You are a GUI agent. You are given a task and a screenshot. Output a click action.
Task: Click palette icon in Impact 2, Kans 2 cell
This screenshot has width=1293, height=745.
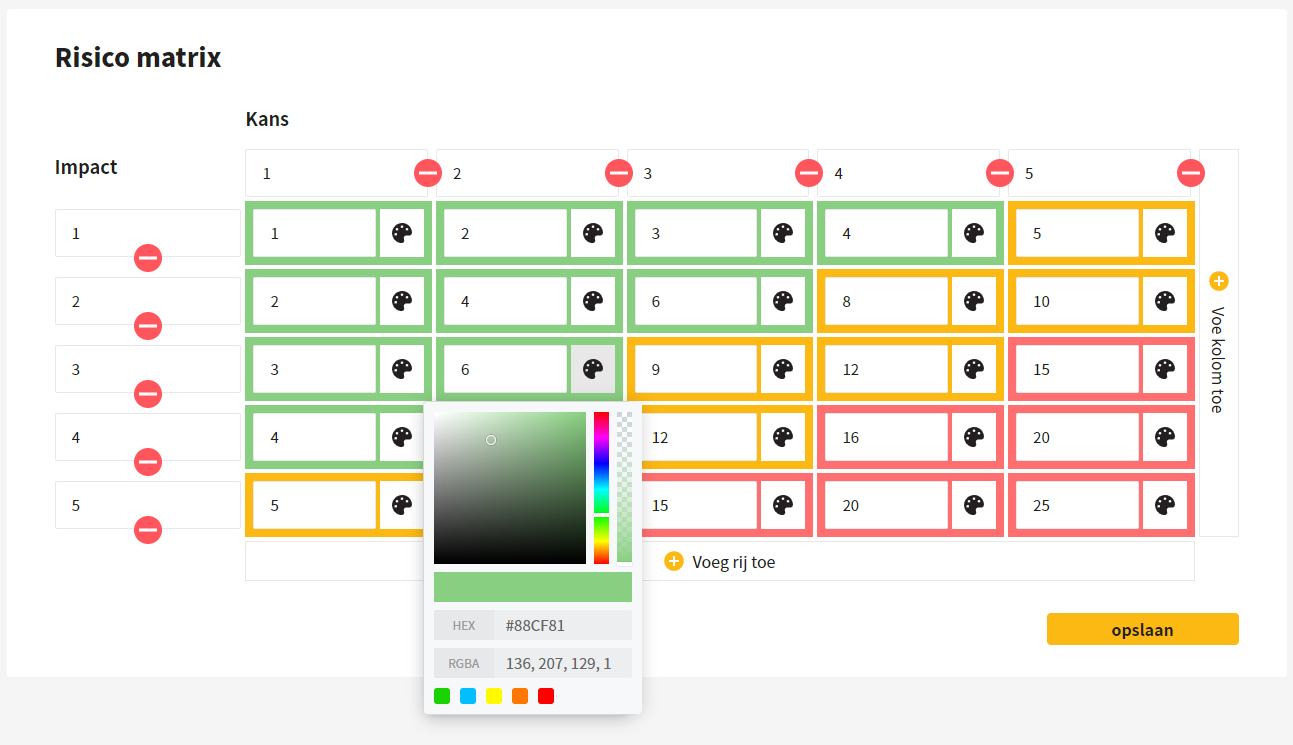[x=593, y=301]
